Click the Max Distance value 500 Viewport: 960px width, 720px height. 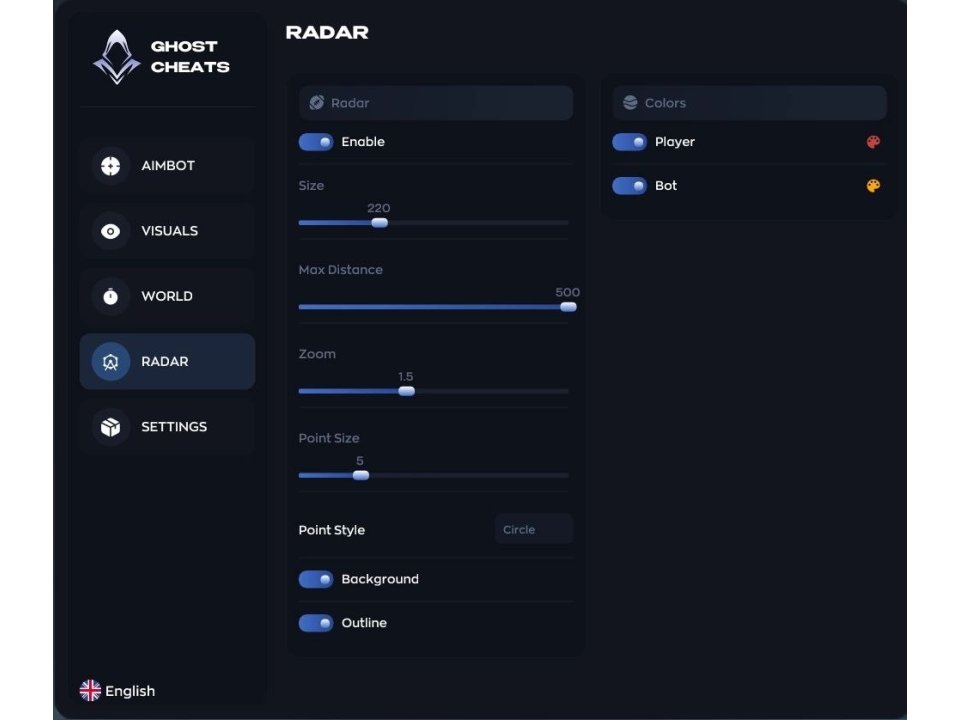coord(568,293)
